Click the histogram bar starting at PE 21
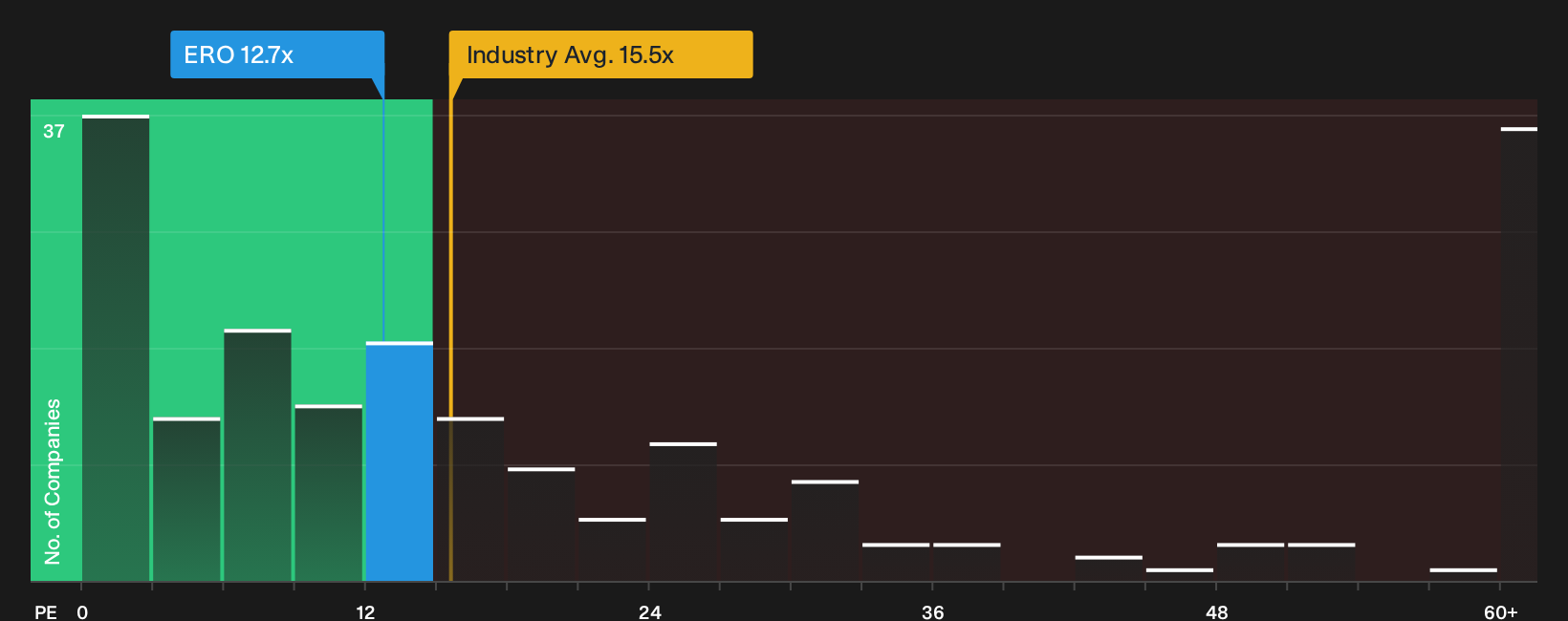1568x621 pixels. pyautogui.click(x=612, y=550)
